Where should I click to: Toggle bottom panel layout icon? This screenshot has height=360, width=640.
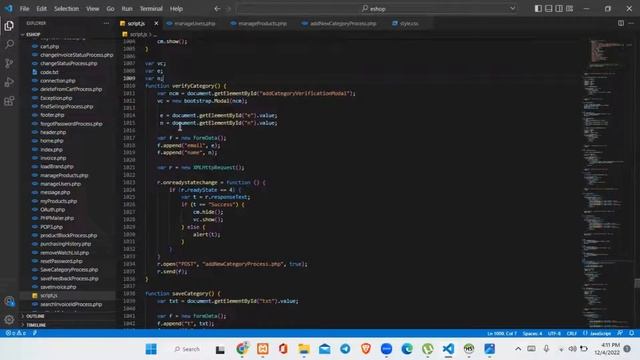549,9
